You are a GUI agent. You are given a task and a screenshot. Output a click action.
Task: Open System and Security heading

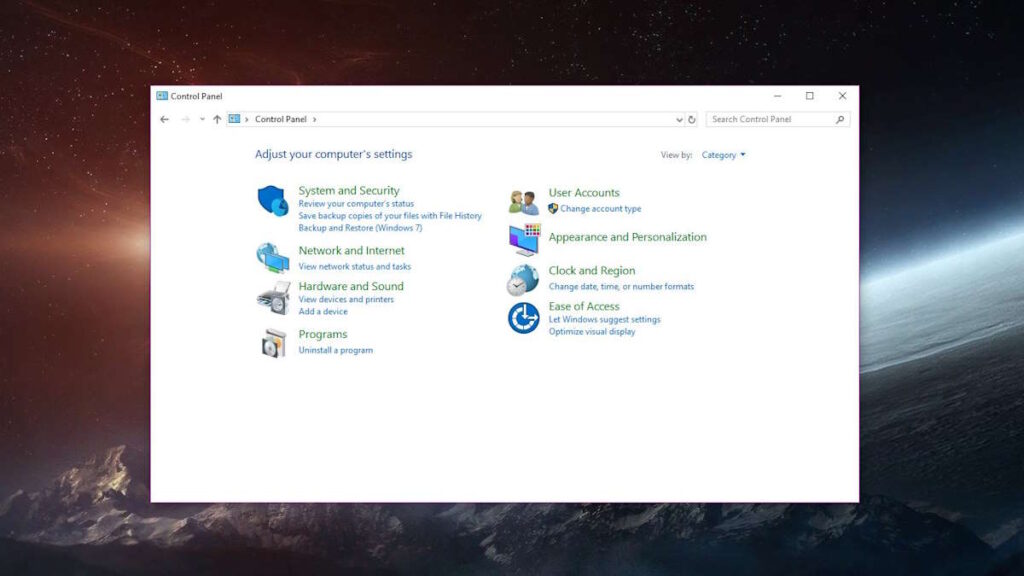click(x=349, y=190)
